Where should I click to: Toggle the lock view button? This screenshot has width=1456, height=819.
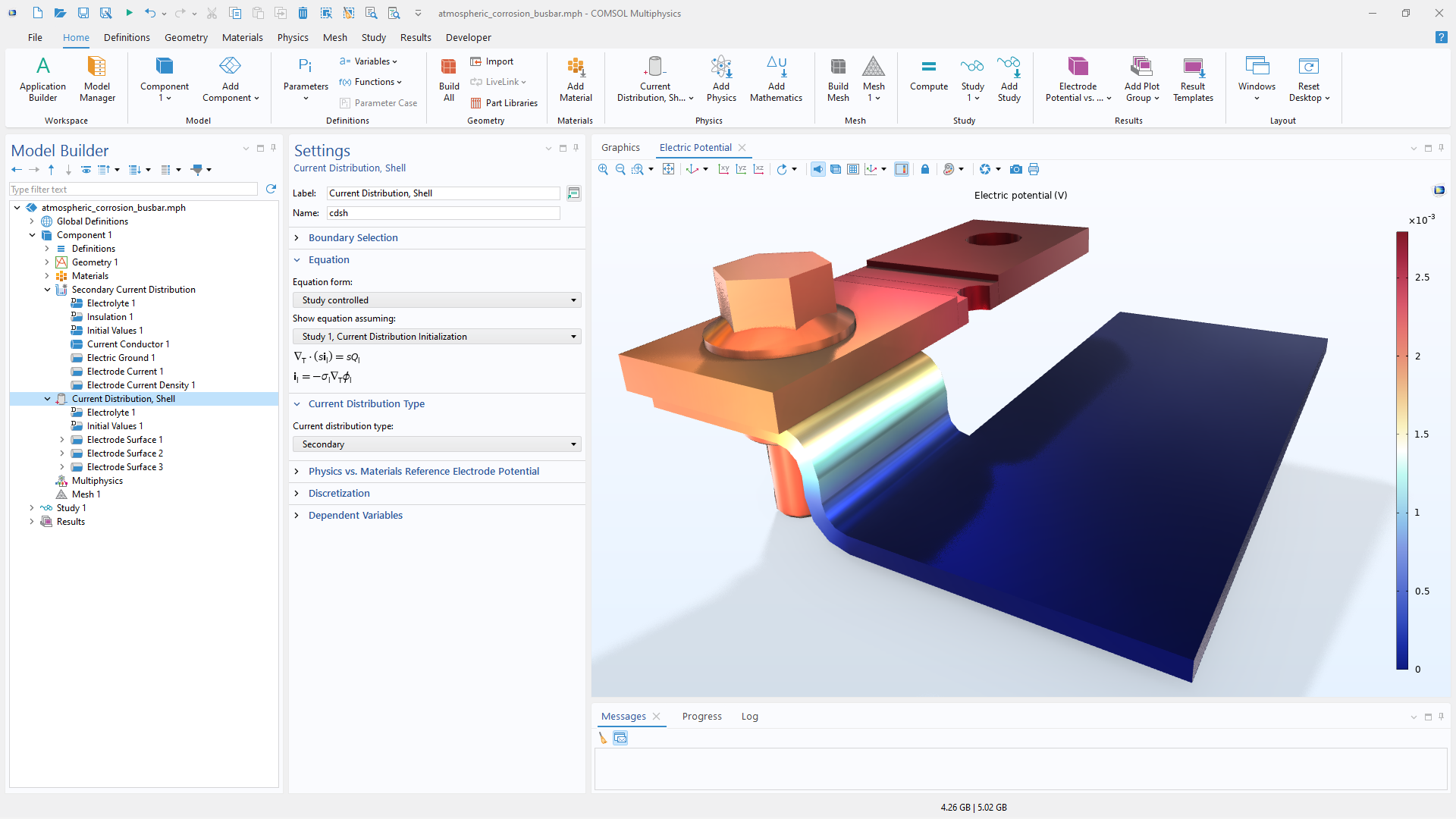pos(925,169)
